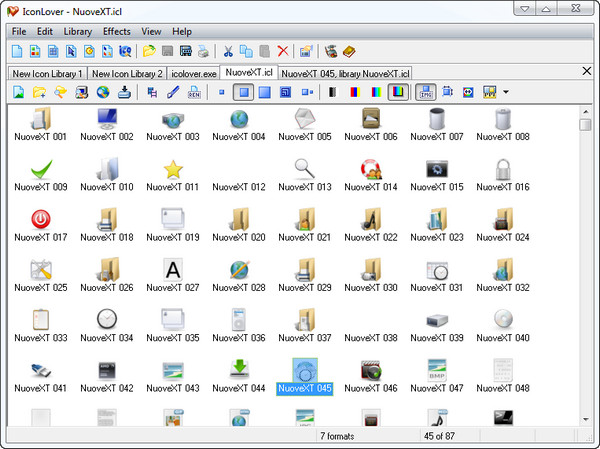Click the red X Delete icon
600x449 pixels.
tap(283, 51)
